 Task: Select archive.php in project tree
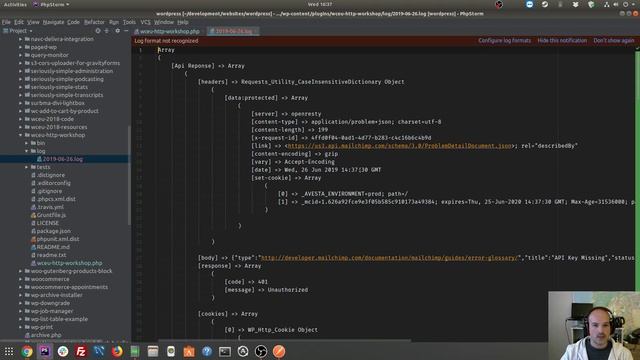point(46,335)
